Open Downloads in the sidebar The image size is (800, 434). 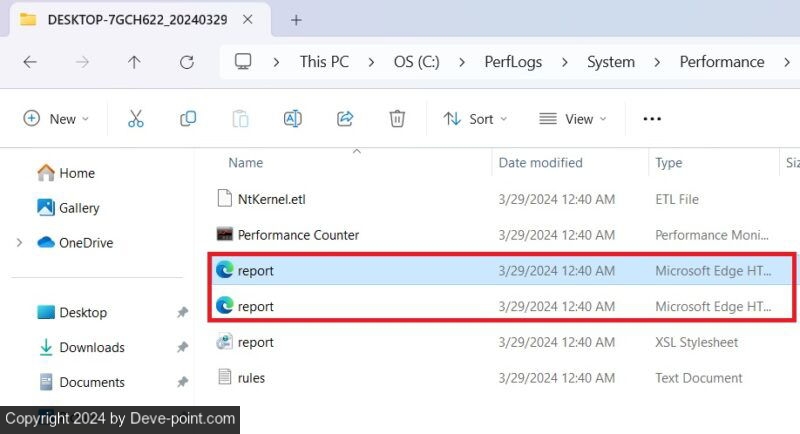coord(91,348)
